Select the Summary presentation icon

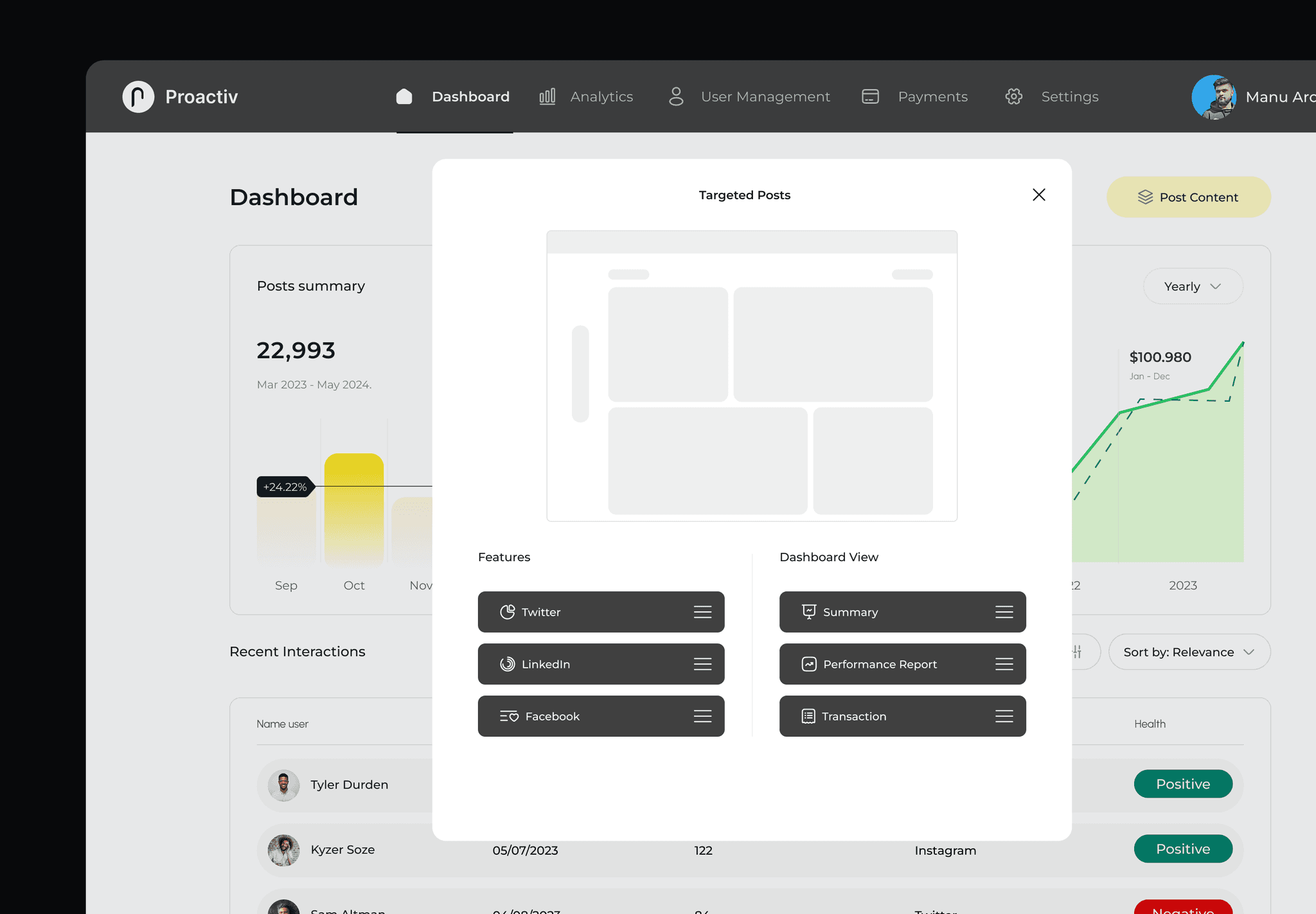pyautogui.click(x=808, y=612)
